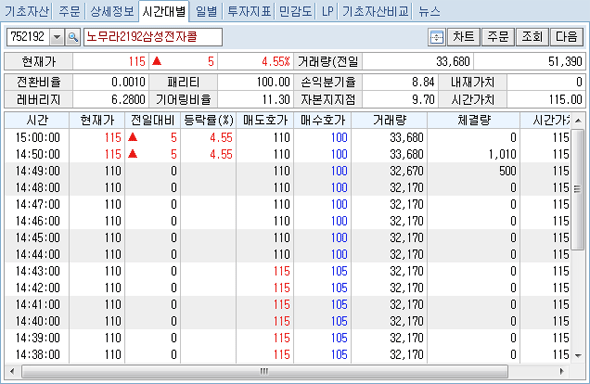Open the 기초자산비교 tab

tap(376, 11)
